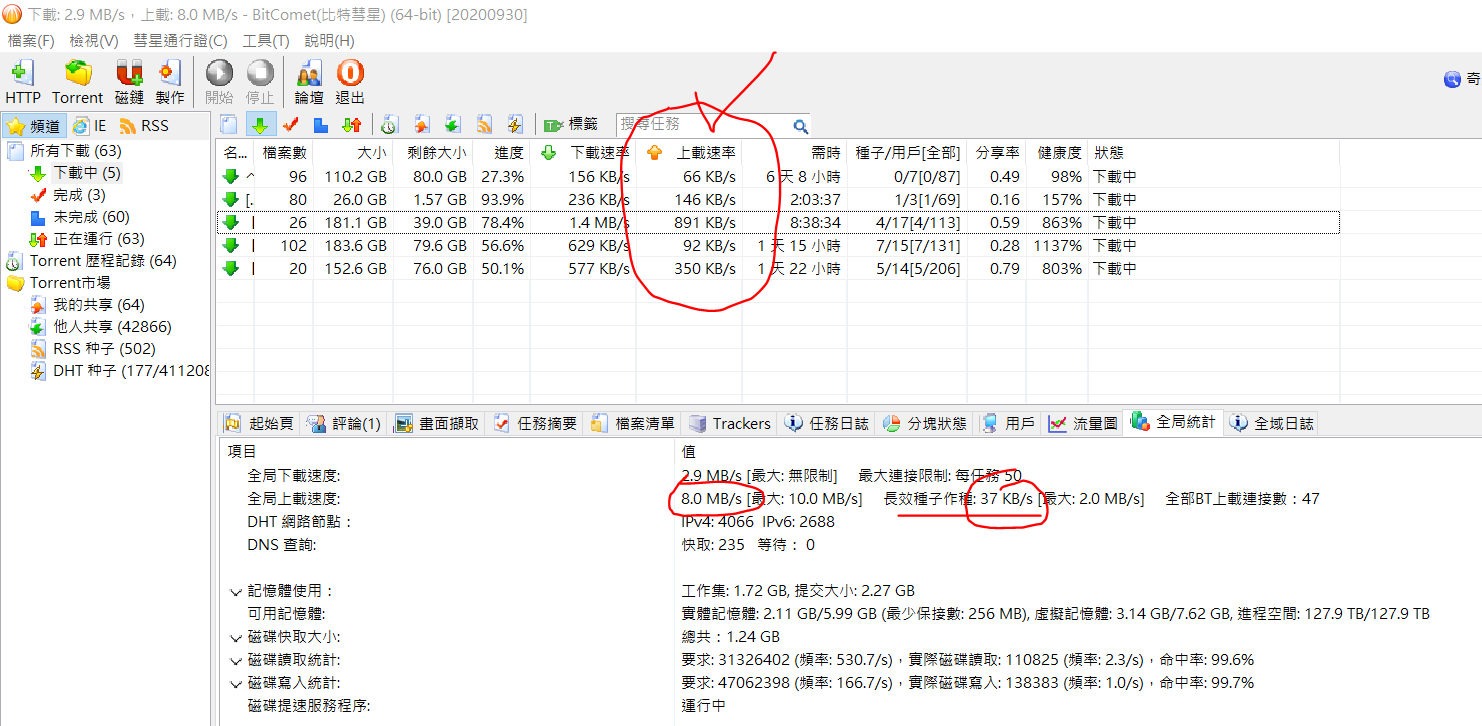Sort by 下載速率 column header

[583, 153]
